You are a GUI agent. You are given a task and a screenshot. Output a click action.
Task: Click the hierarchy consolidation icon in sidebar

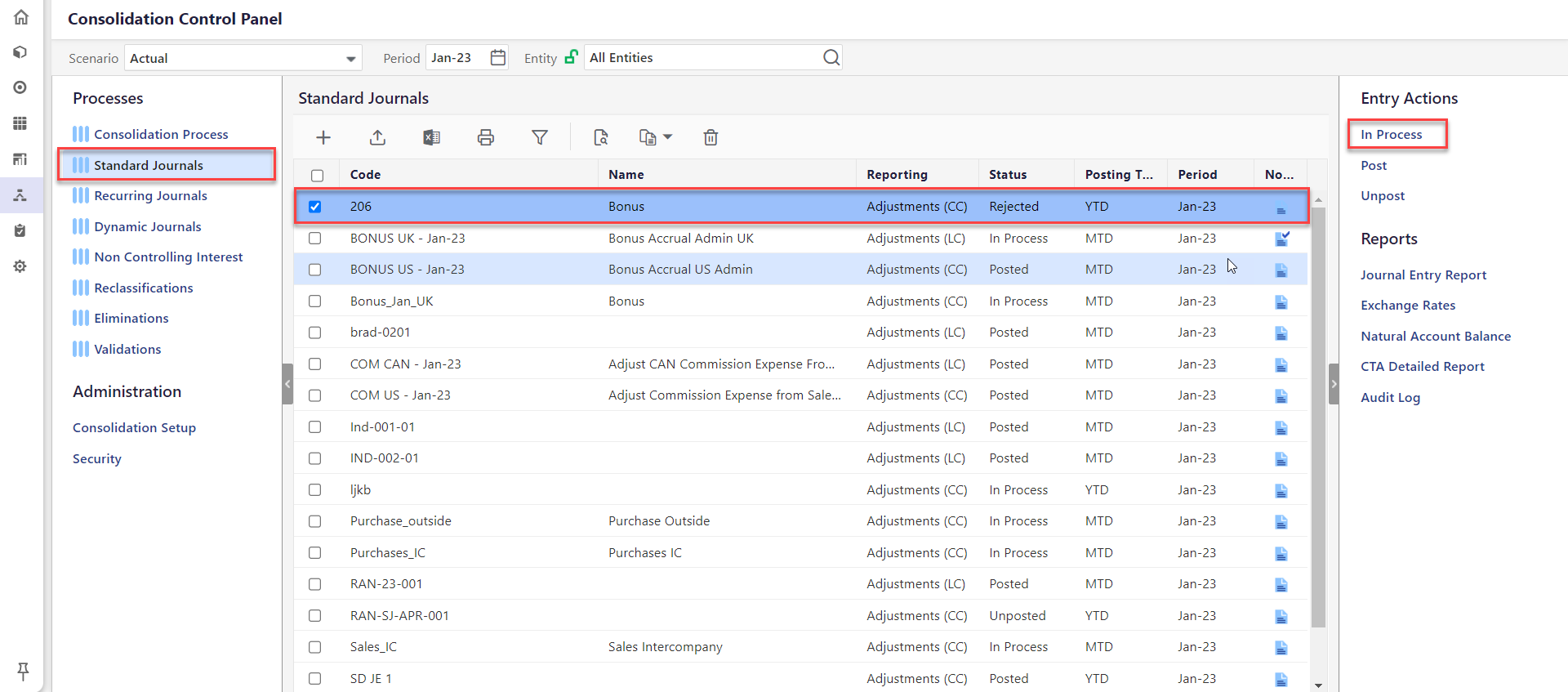click(20, 195)
